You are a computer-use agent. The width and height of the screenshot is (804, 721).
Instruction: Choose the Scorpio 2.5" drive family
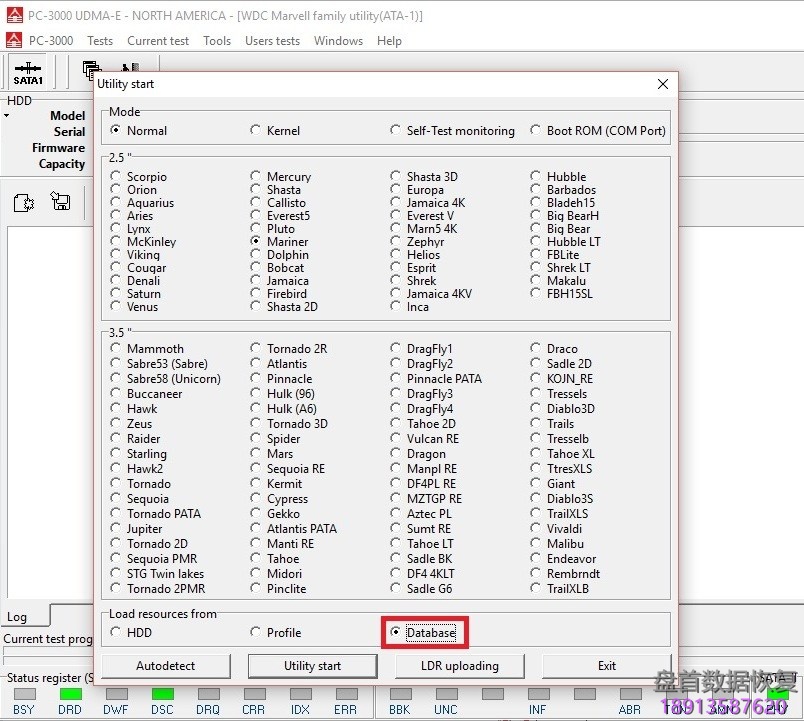tap(116, 177)
